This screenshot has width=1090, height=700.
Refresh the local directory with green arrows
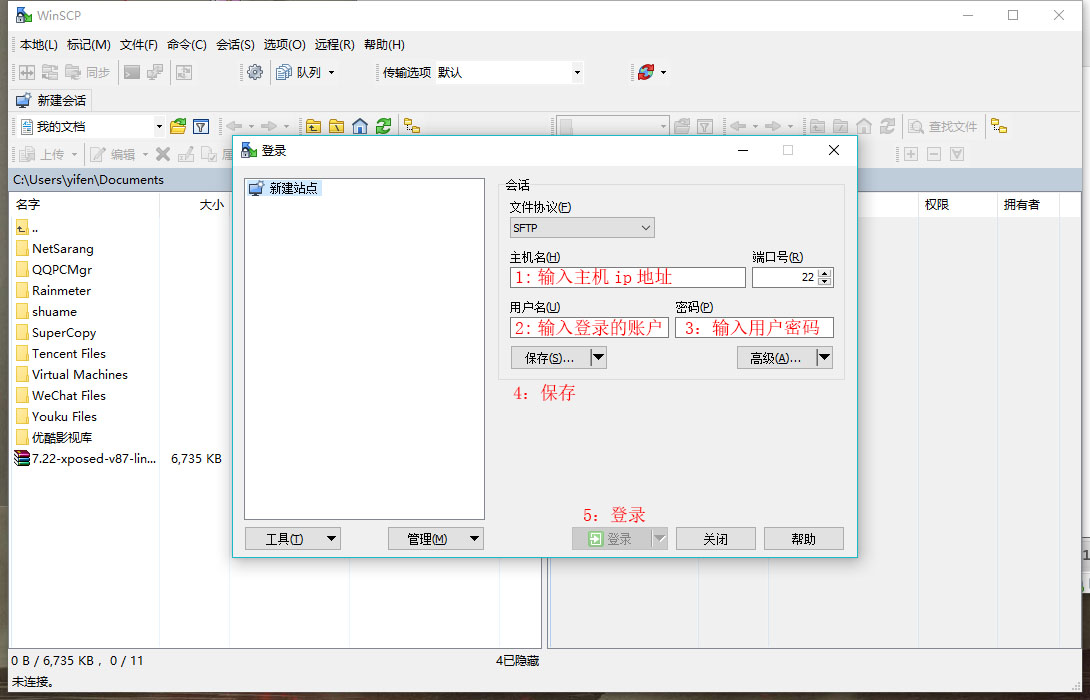(383, 126)
